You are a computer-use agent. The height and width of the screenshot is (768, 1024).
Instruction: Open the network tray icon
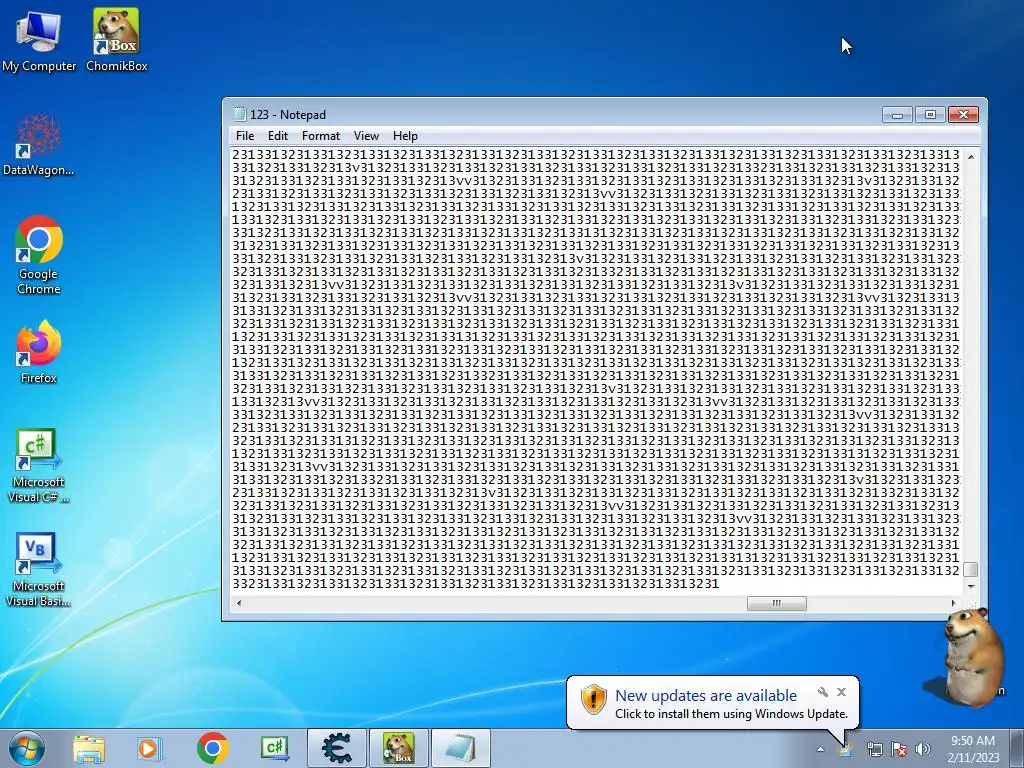click(x=874, y=749)
